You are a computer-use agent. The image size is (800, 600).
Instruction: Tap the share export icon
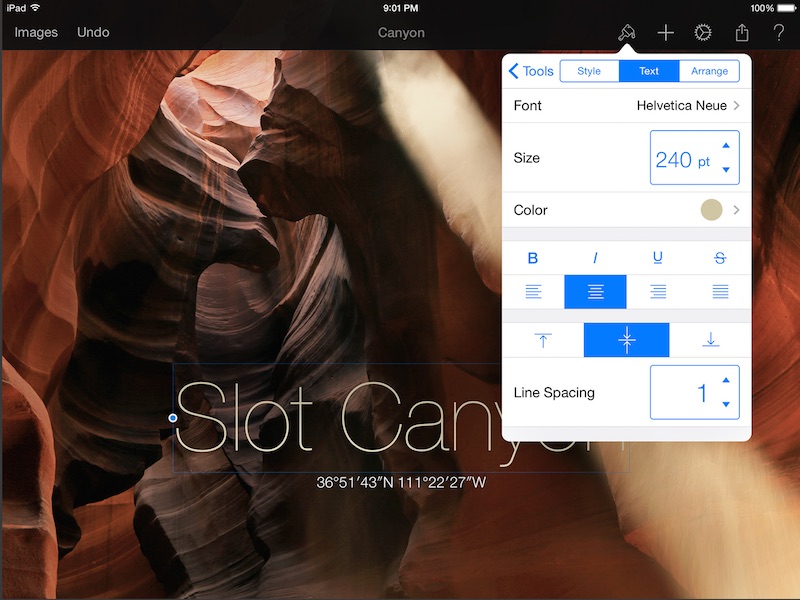pyautogui.click(x=742, y=33)
